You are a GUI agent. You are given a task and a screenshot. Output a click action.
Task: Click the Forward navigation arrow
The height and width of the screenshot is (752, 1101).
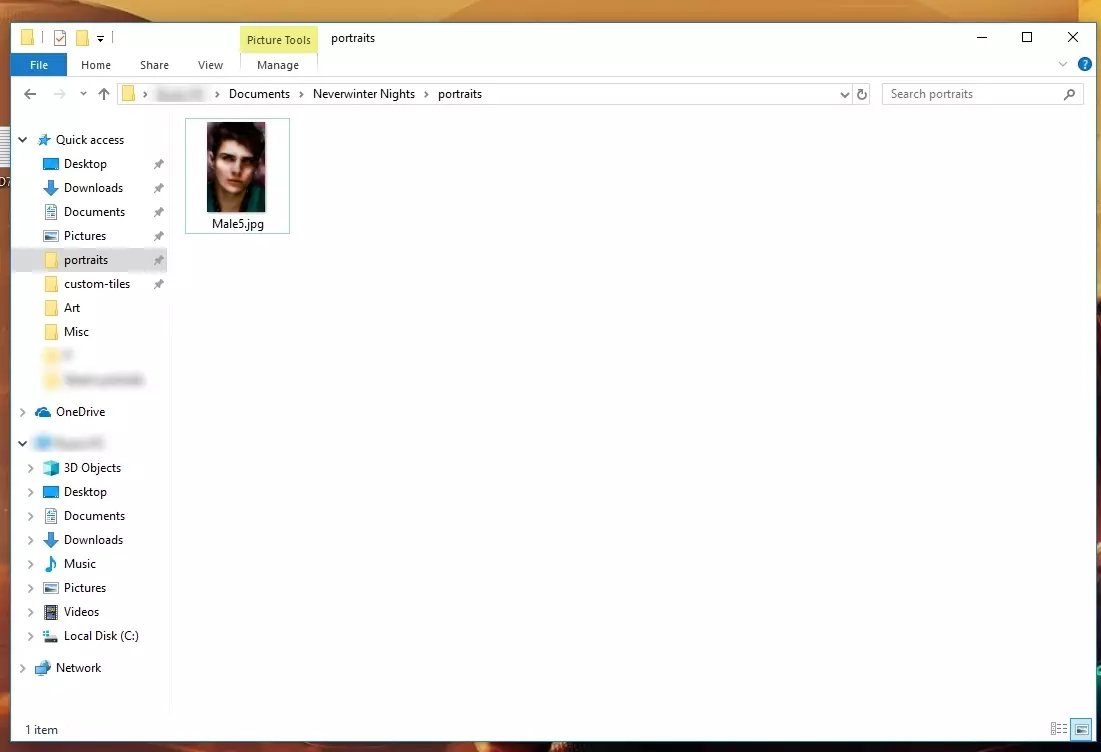pos(60,94)
